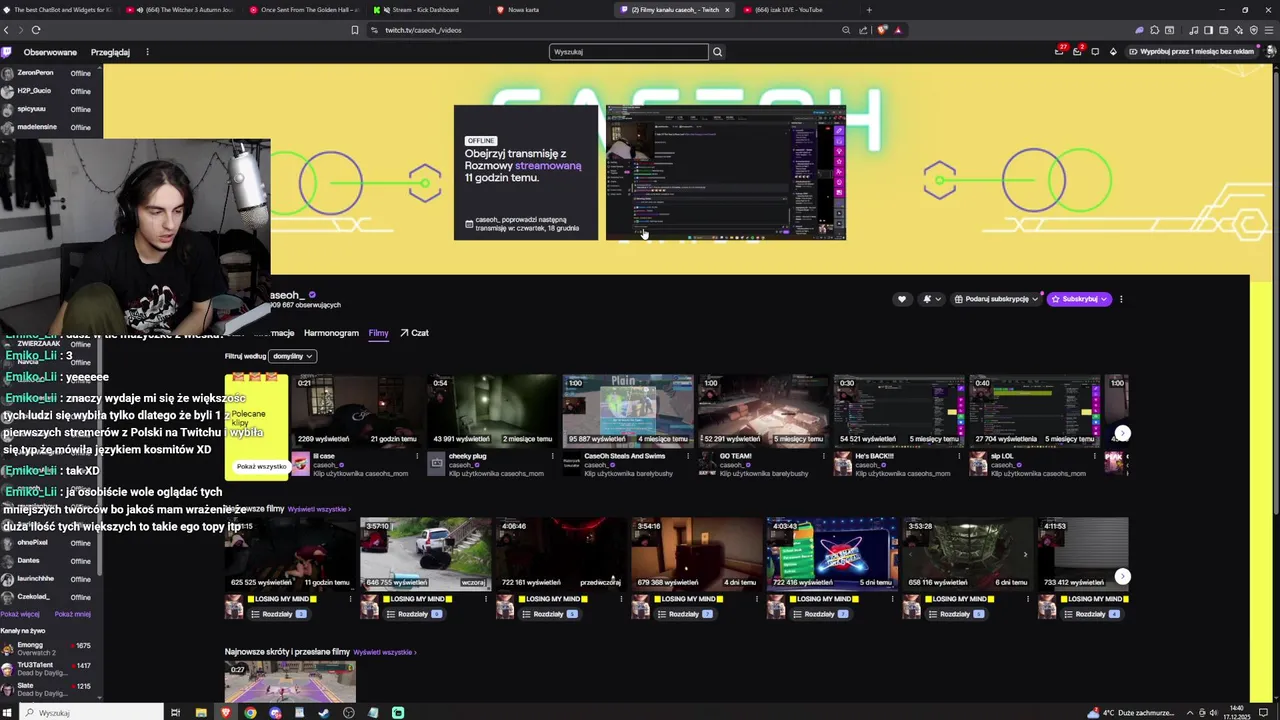
Task: Click the Windows taskbar search box
Action: (x=90, y=713)
